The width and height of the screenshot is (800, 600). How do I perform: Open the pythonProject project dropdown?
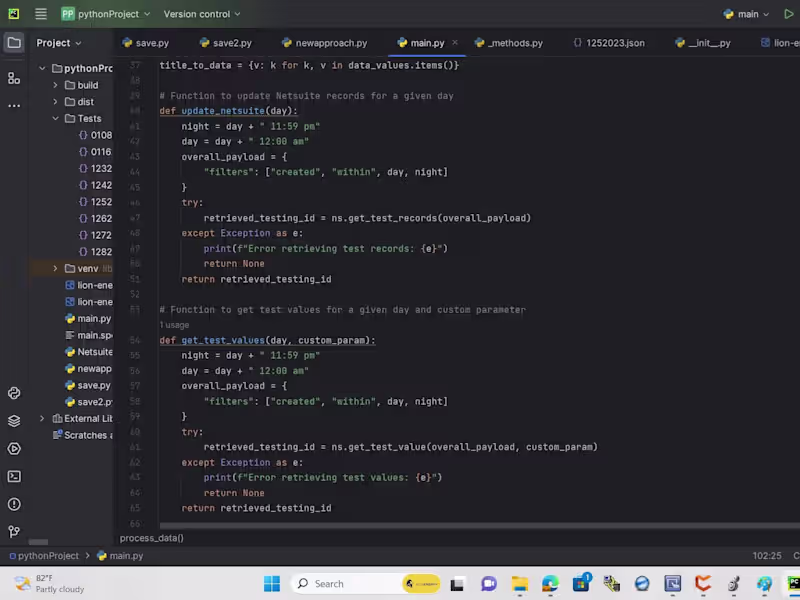pyautogui.click(x=106, y=14)
